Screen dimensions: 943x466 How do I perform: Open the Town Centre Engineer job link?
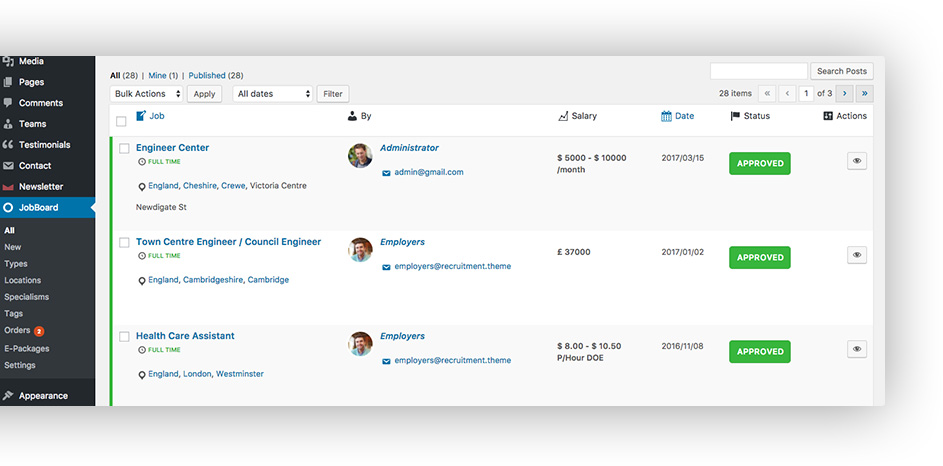(228, 242)
